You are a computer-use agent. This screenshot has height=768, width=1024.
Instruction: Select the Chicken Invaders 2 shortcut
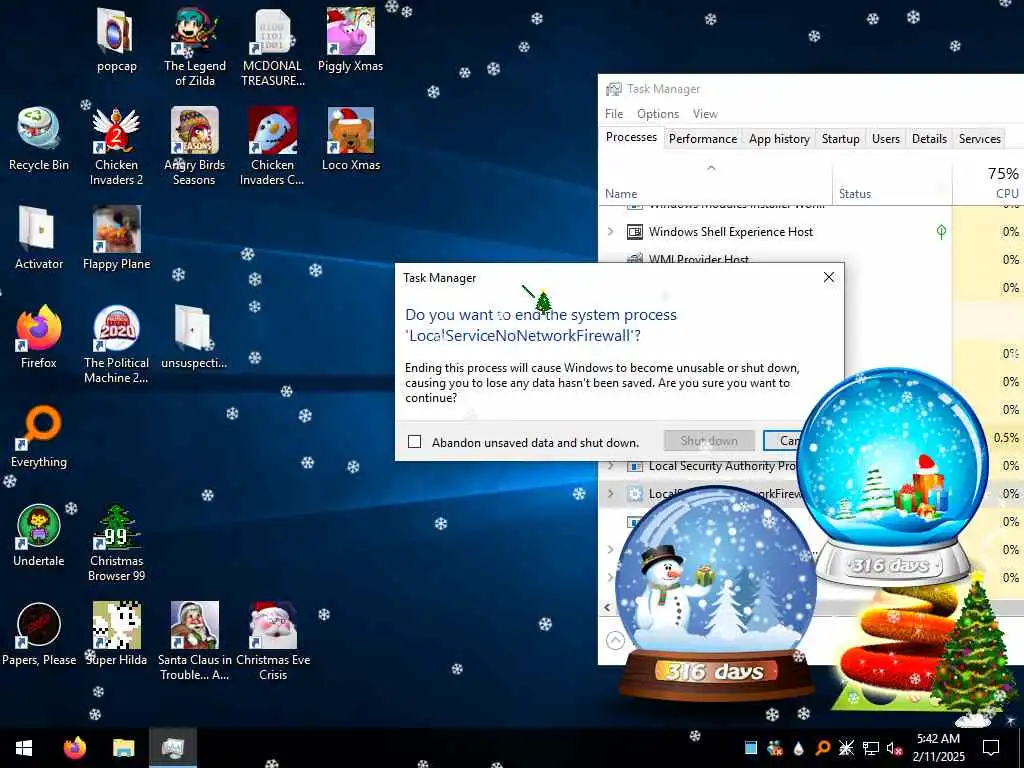(x=116, y=146)
